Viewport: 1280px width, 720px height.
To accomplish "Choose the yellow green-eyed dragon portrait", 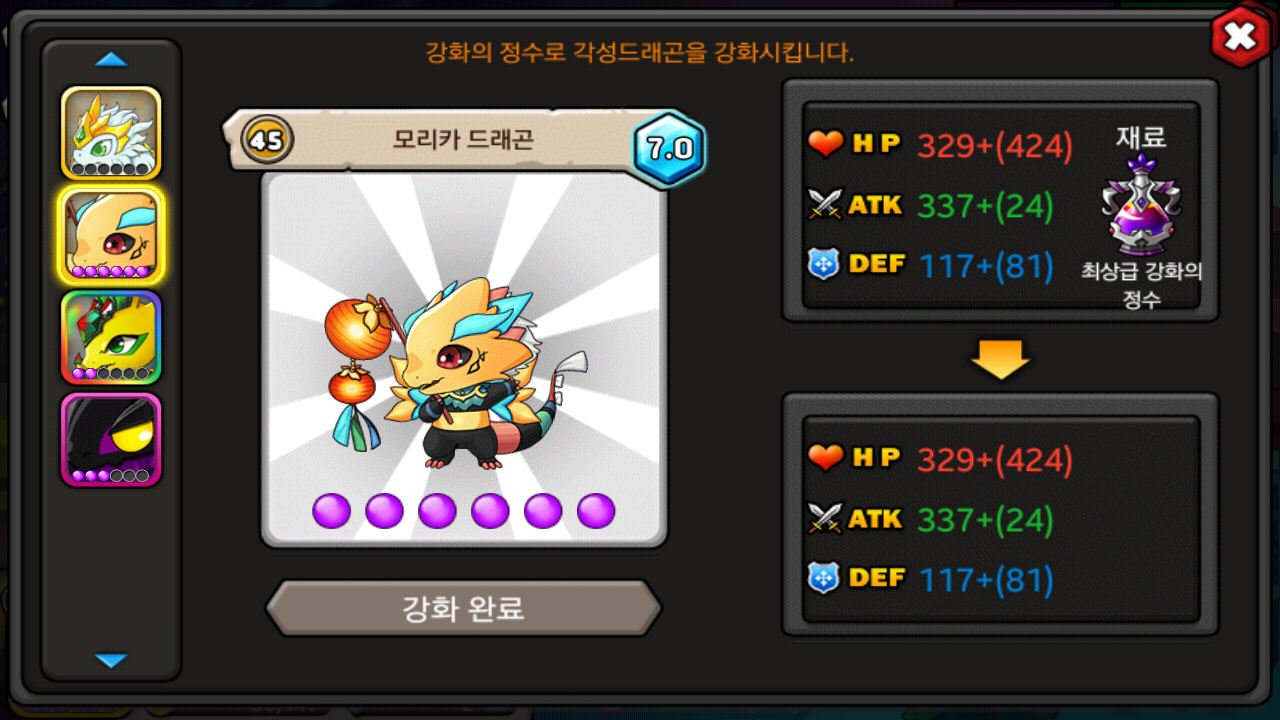I will tap(111, 338).
